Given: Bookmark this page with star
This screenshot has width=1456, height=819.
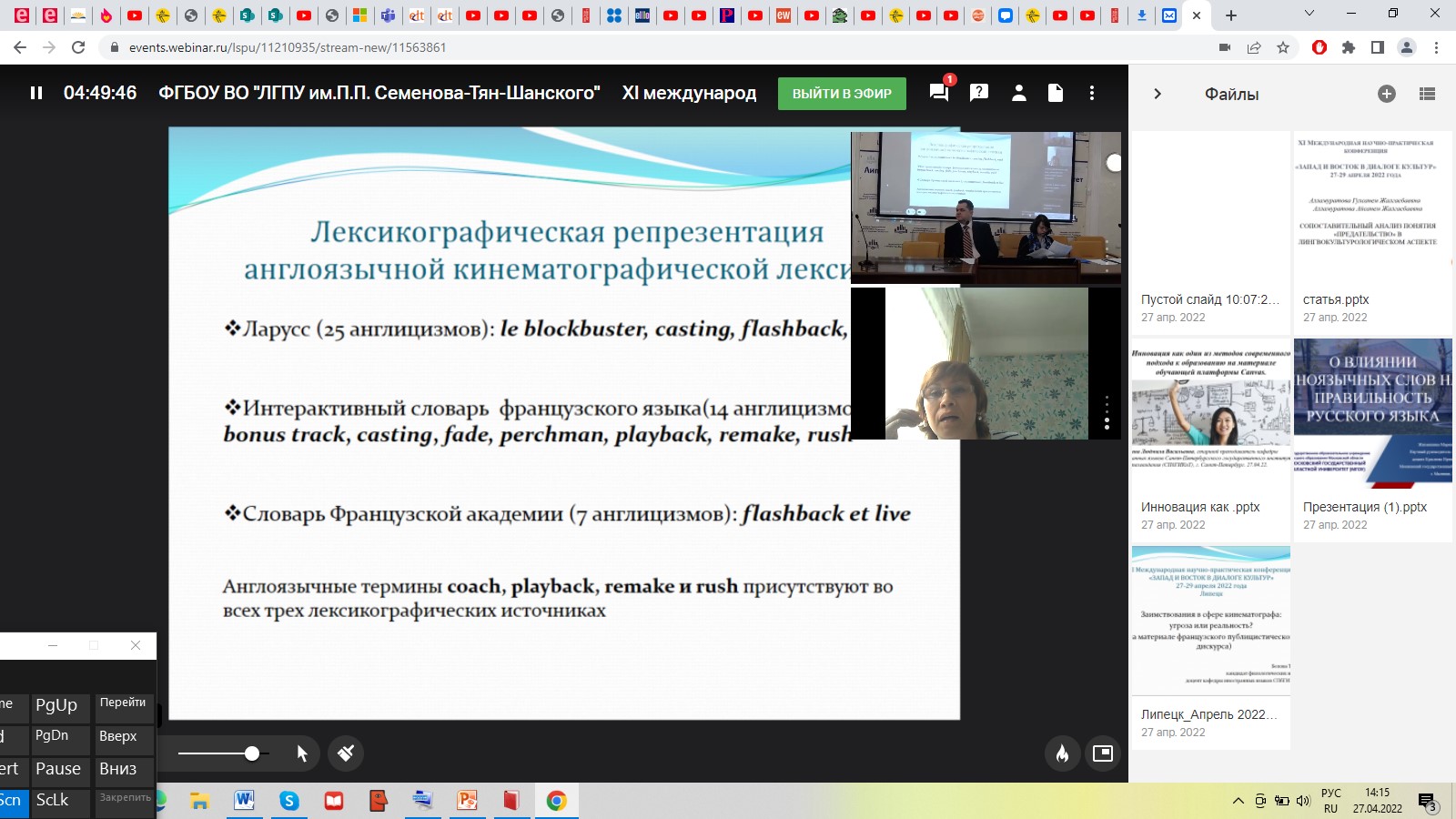Looking at the screenshot, I should (1283, 47).
